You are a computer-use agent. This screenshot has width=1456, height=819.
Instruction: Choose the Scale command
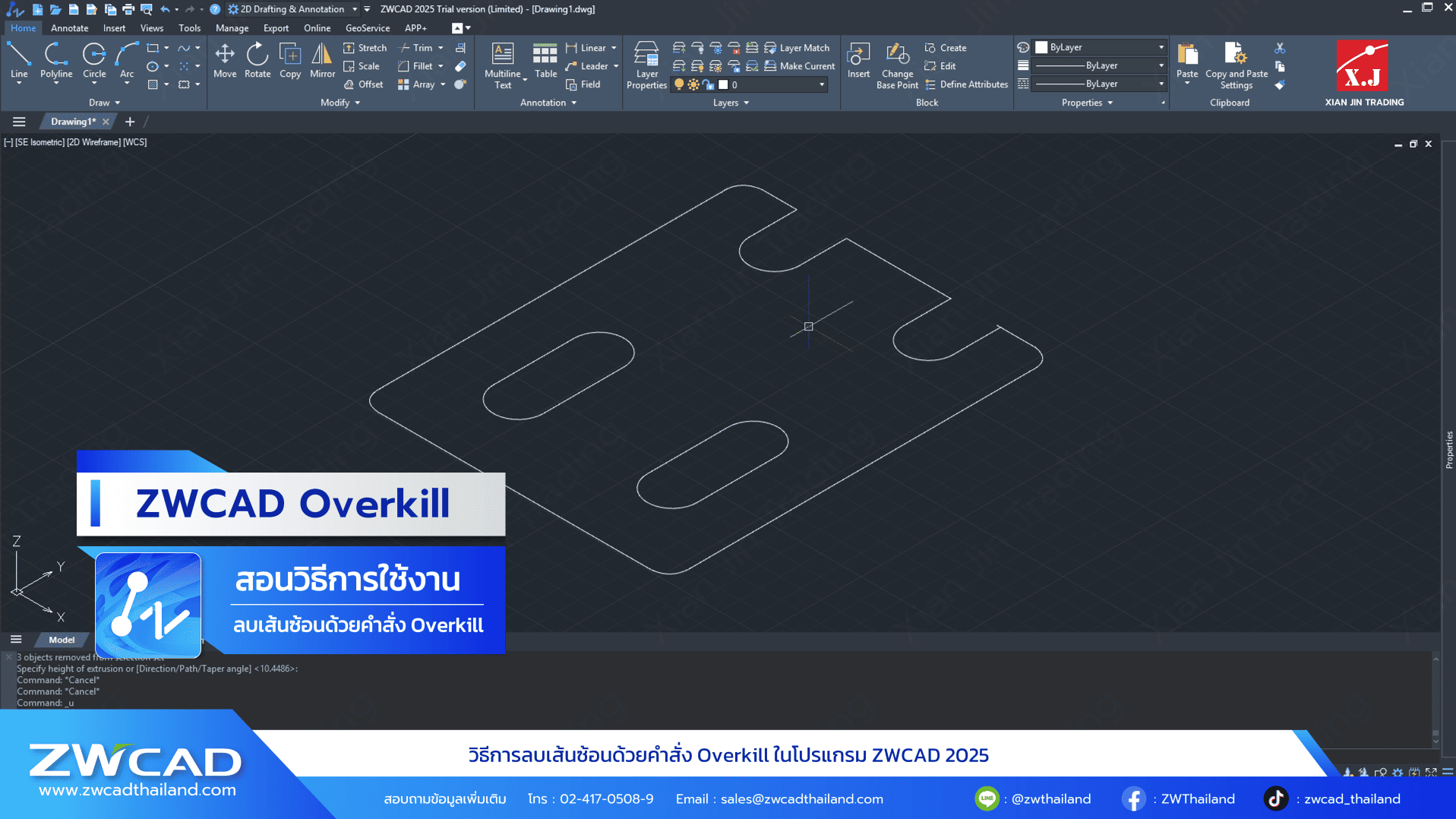362,66
